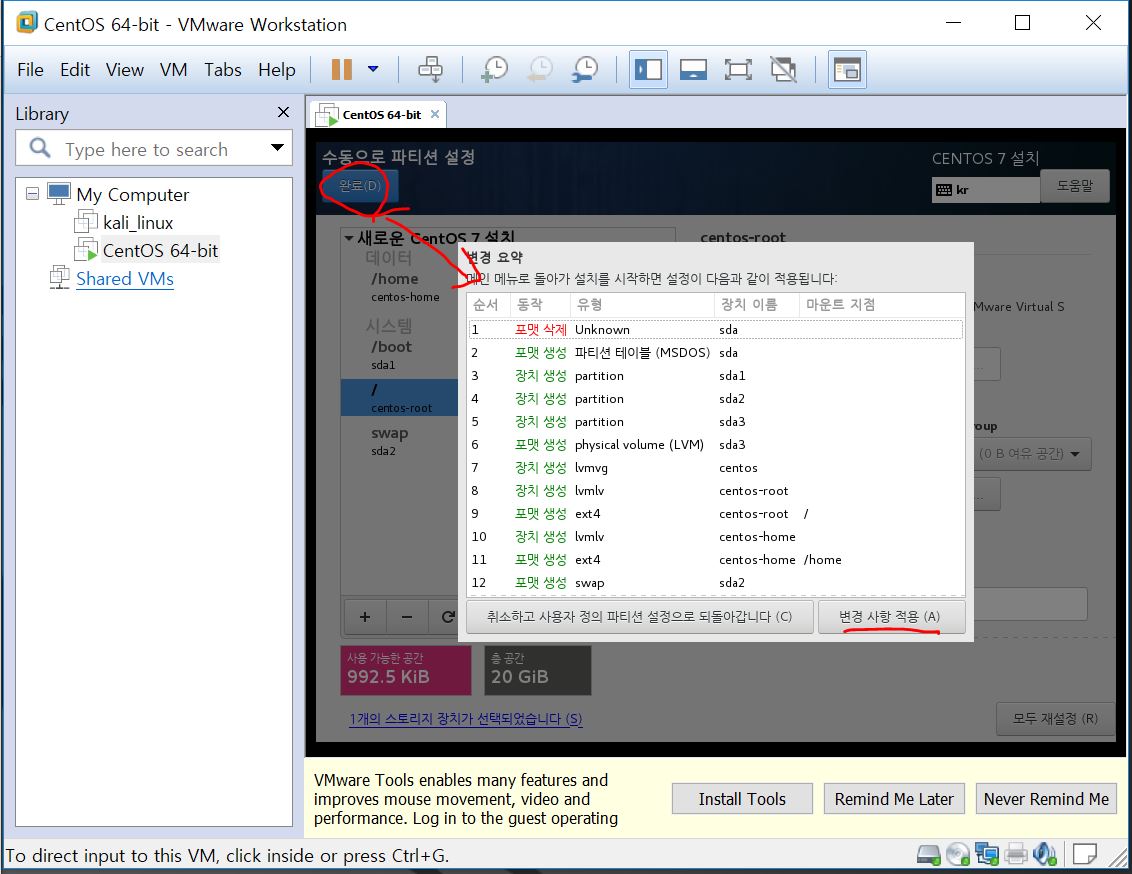Click the 장치 이름 column header
The height and width of the screenshot is (874, 1132).
click(756, 305)
